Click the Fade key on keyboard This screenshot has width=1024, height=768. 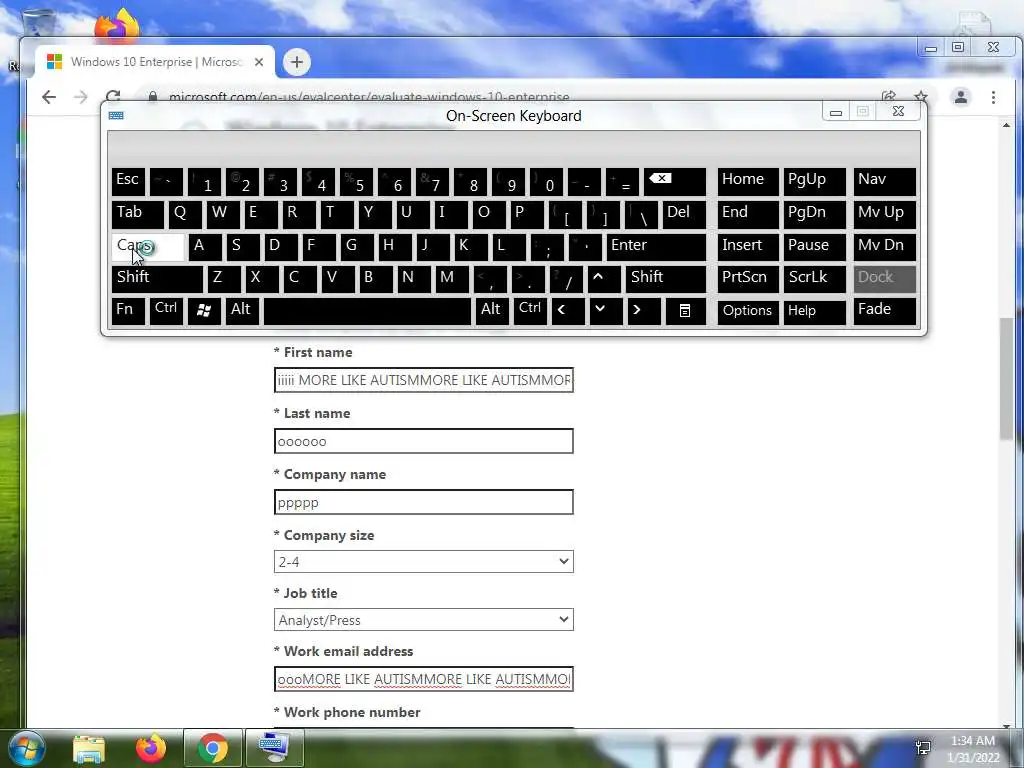click(x=885, y=311)
